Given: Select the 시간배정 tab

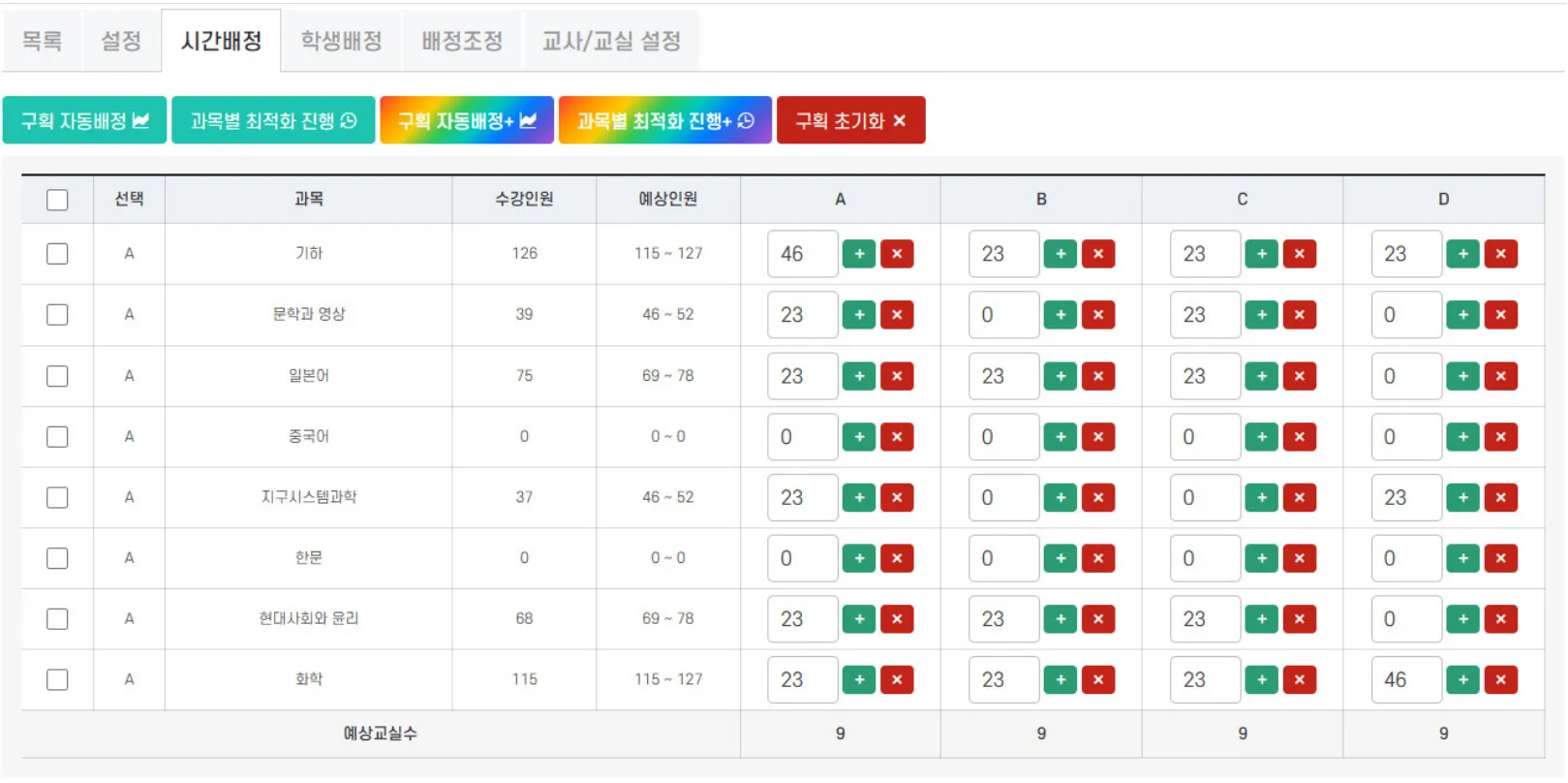Looking at the screenshot, I should [x=221, y=41].
